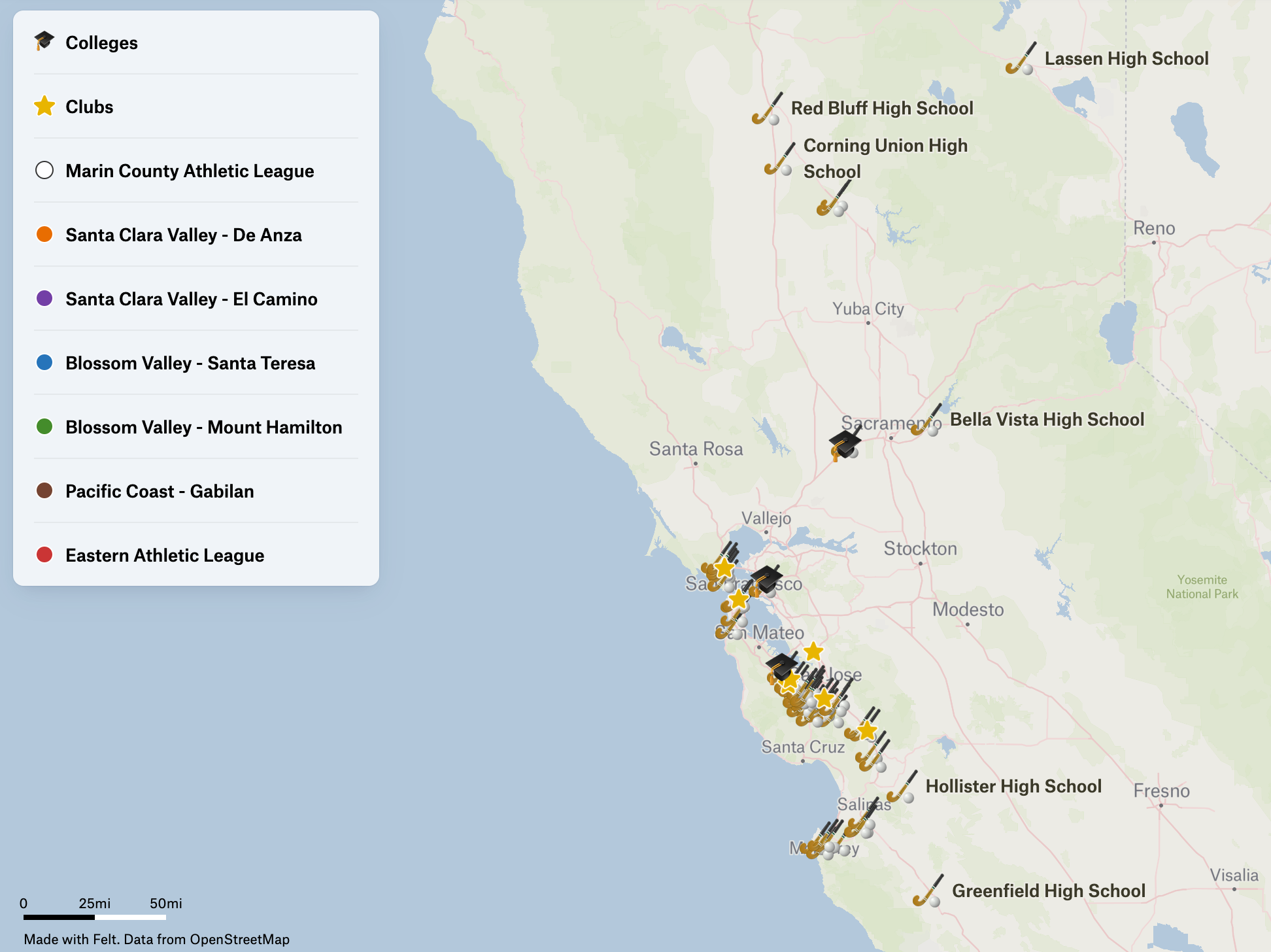Viewport: 1271px width, 952px height.
Task: Click the graduation cap marker near Sacramento
Action: tap(845, 445)
